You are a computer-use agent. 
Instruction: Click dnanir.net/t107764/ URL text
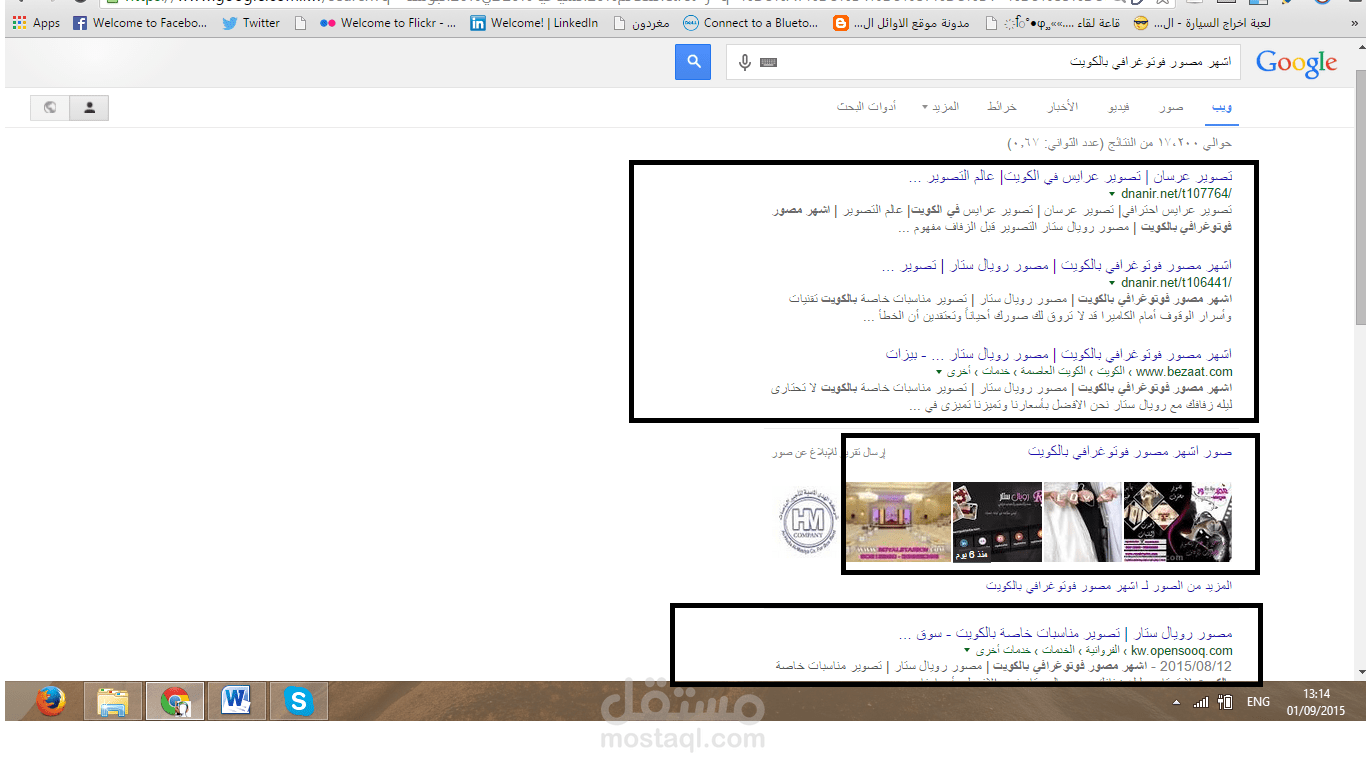1177,194
